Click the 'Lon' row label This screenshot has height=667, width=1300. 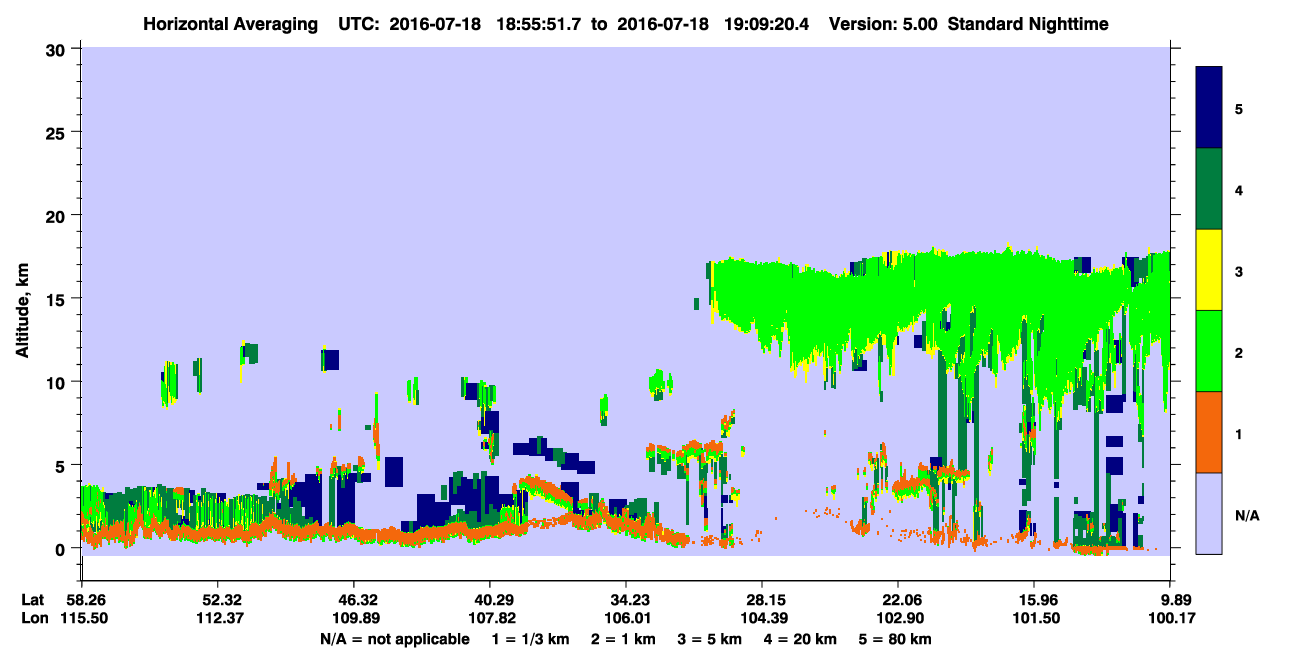34,619
